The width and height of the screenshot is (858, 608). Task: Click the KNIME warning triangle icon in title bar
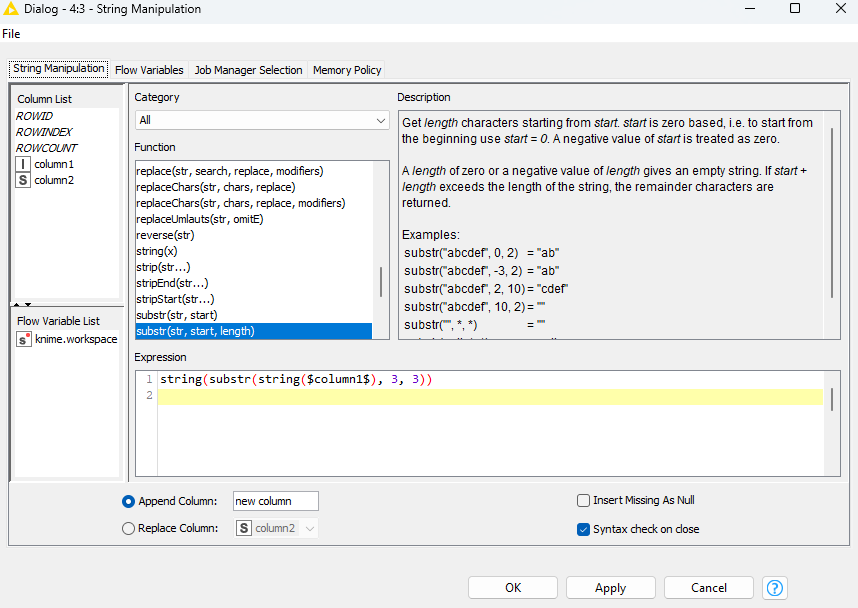point(12,9)
